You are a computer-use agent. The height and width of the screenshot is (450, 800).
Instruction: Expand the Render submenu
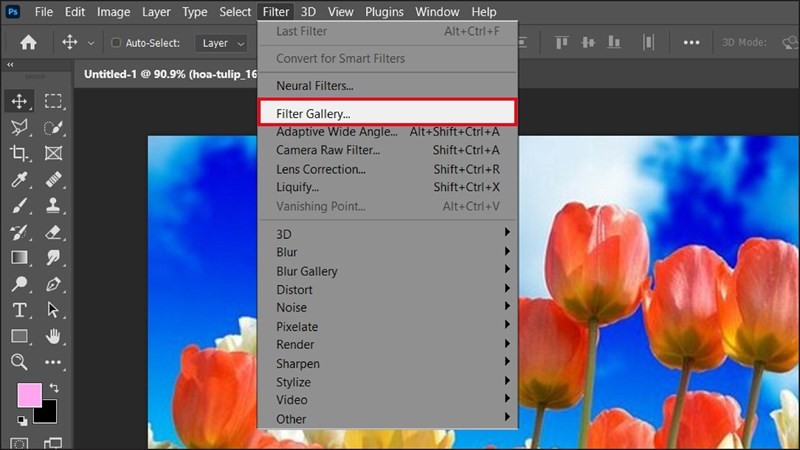coord(388,344)
